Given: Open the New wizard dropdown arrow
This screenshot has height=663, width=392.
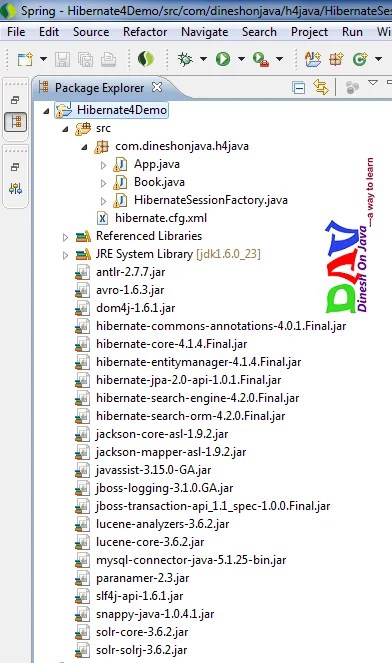Looking at the screenshot, I should pyautogui.click(x=43, y=59).
